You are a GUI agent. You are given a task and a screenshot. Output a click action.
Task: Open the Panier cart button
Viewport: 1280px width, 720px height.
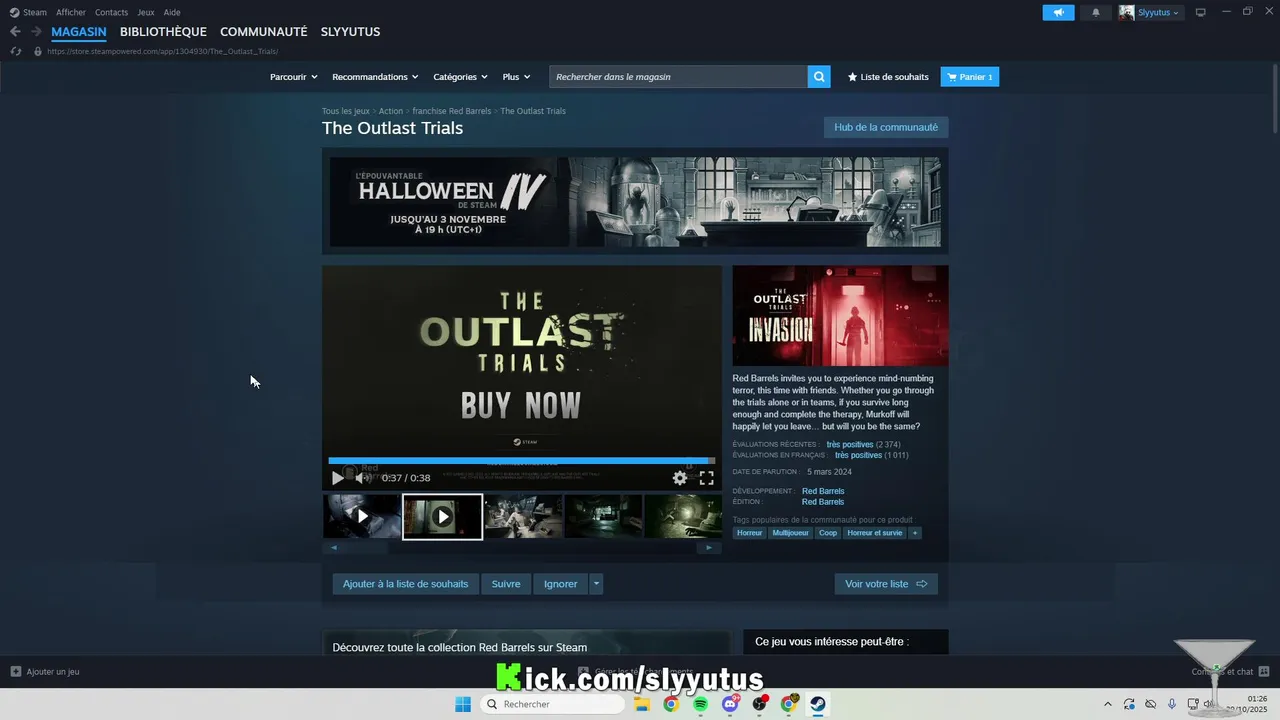[x=970, y=77]
